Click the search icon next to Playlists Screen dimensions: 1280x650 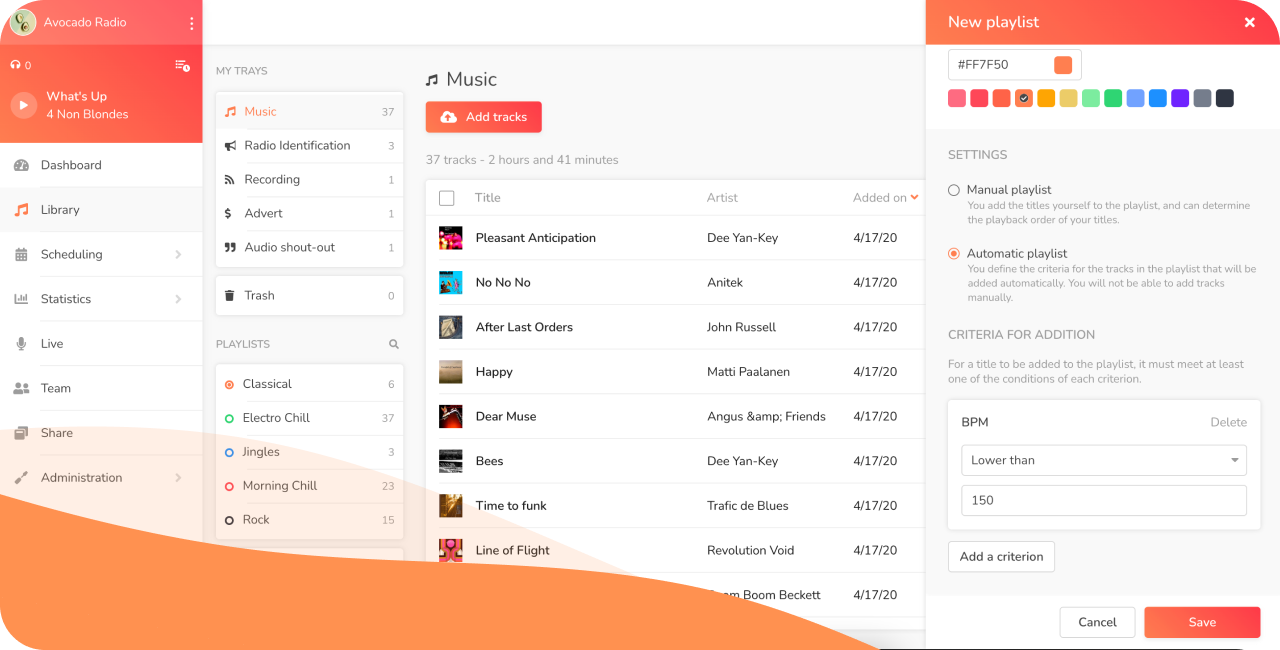(x=394, y=344)
